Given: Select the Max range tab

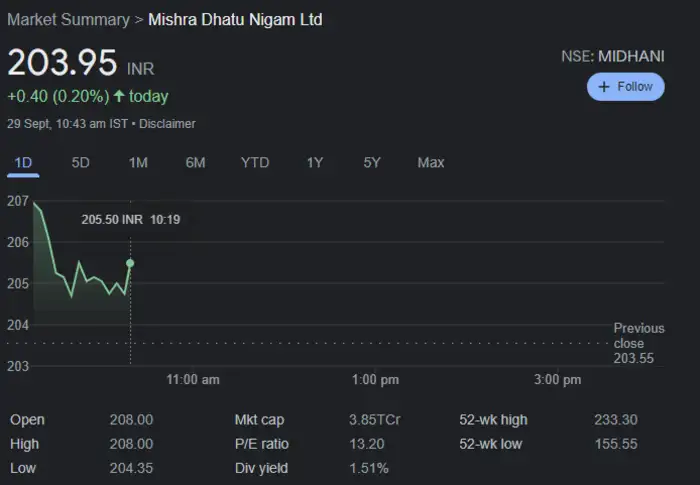Looking at the screenshot, I should 431,162.
